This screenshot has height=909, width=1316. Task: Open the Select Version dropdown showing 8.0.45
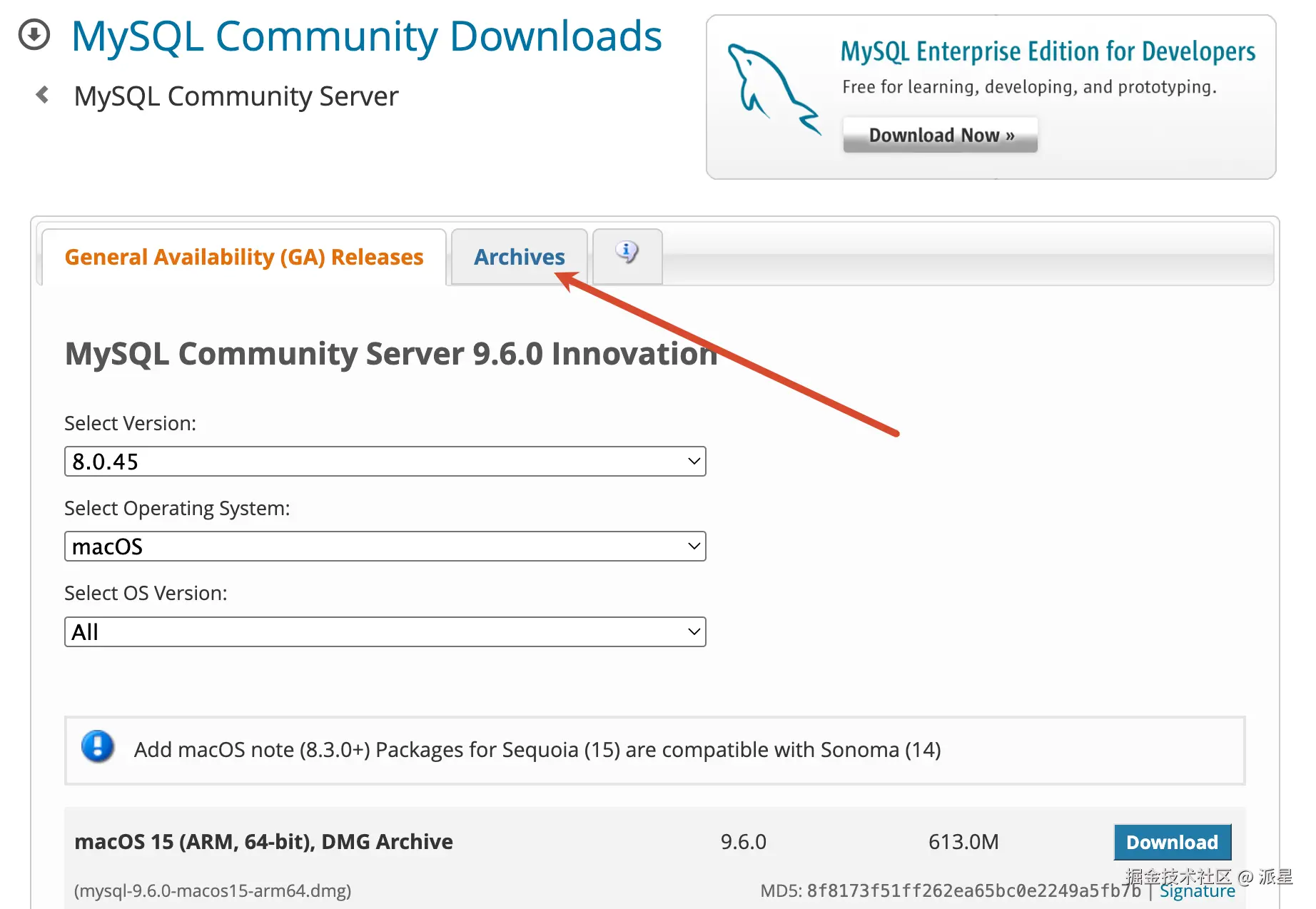(385, 462)
